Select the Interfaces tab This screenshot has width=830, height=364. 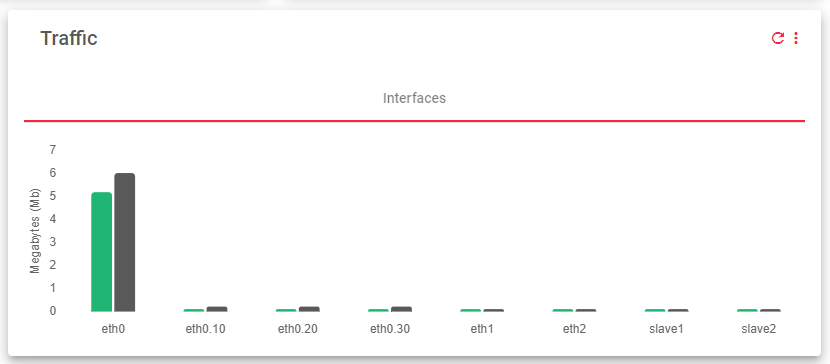point(414,98)
